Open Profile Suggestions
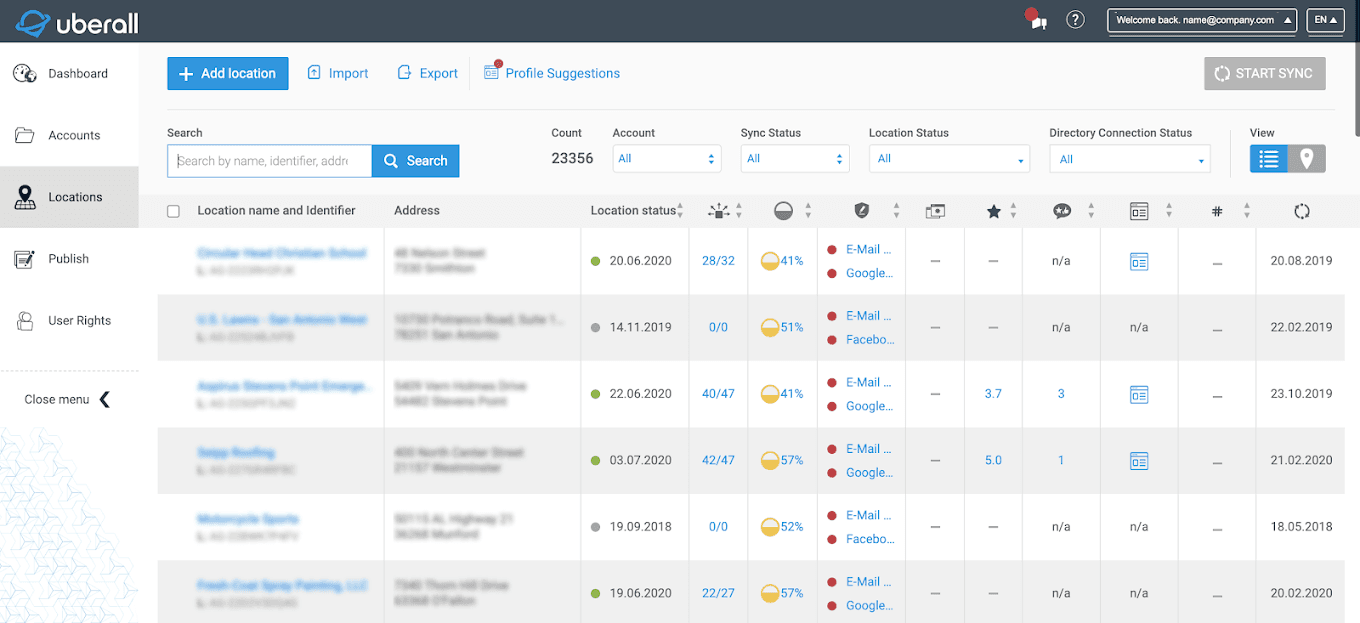The image size is (1360, 623). [552, 73]
